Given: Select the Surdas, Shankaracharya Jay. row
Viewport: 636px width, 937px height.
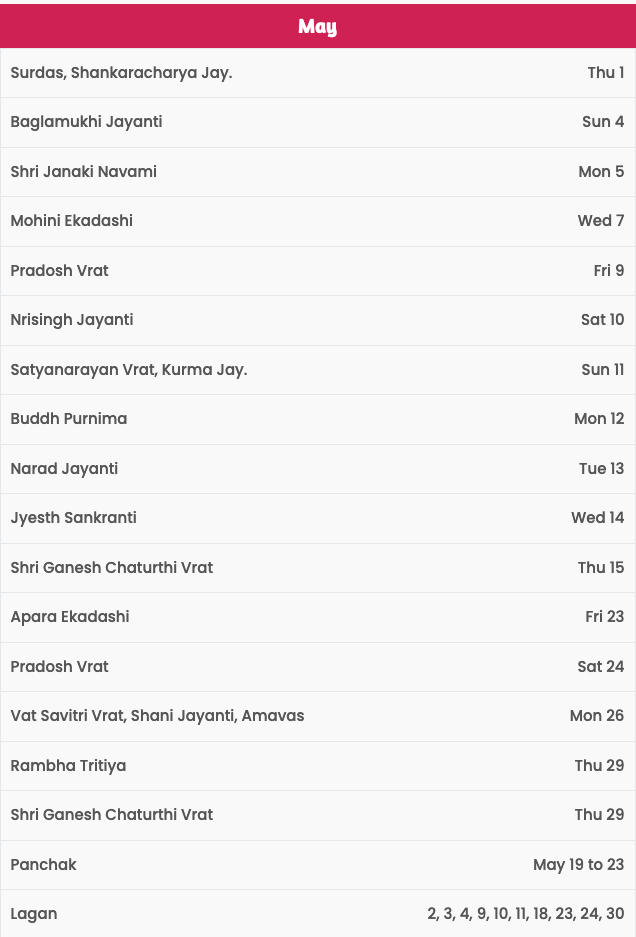Looking at the screenshot, I should (317, 73).
